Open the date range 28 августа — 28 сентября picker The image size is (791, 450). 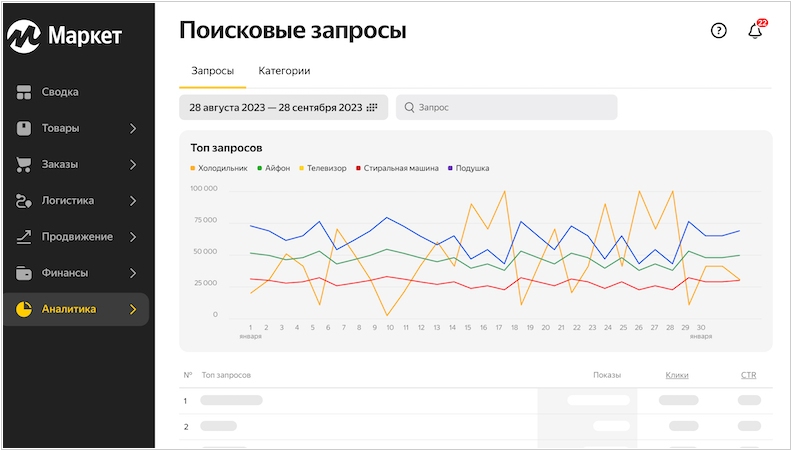point(284,107)
